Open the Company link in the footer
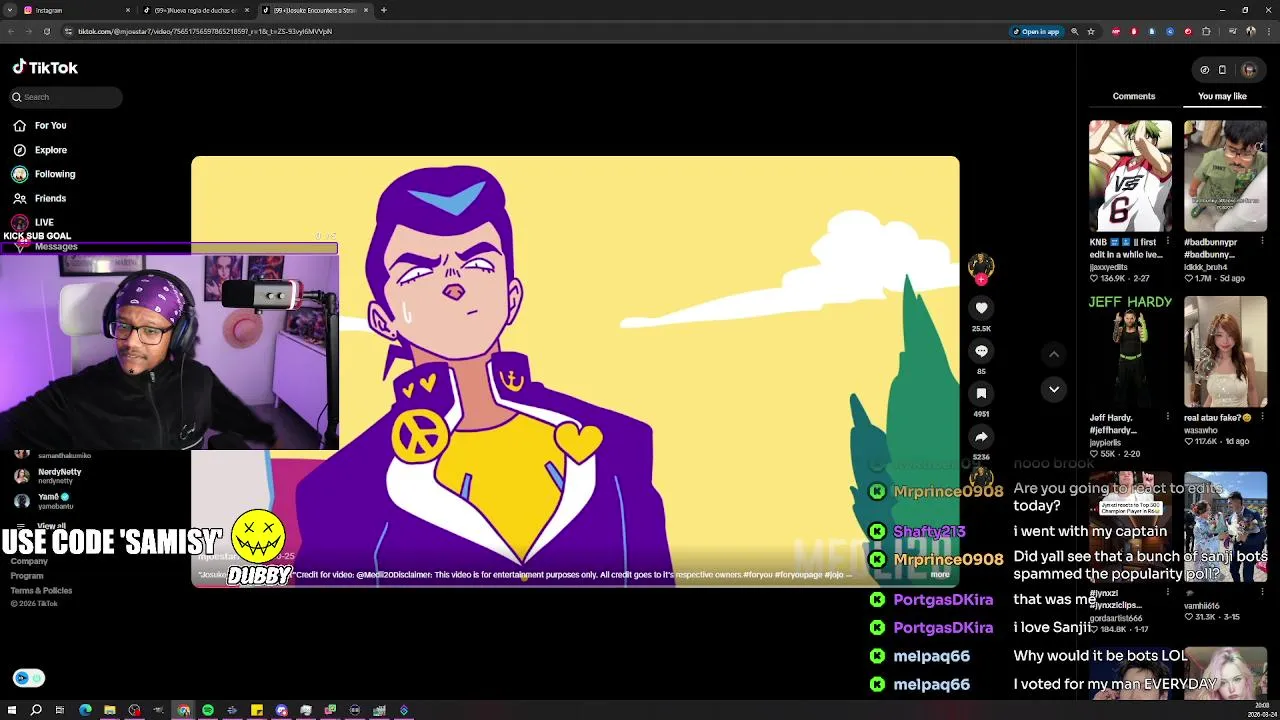This screenshot has width=1280, height=720. coord(29,561)
